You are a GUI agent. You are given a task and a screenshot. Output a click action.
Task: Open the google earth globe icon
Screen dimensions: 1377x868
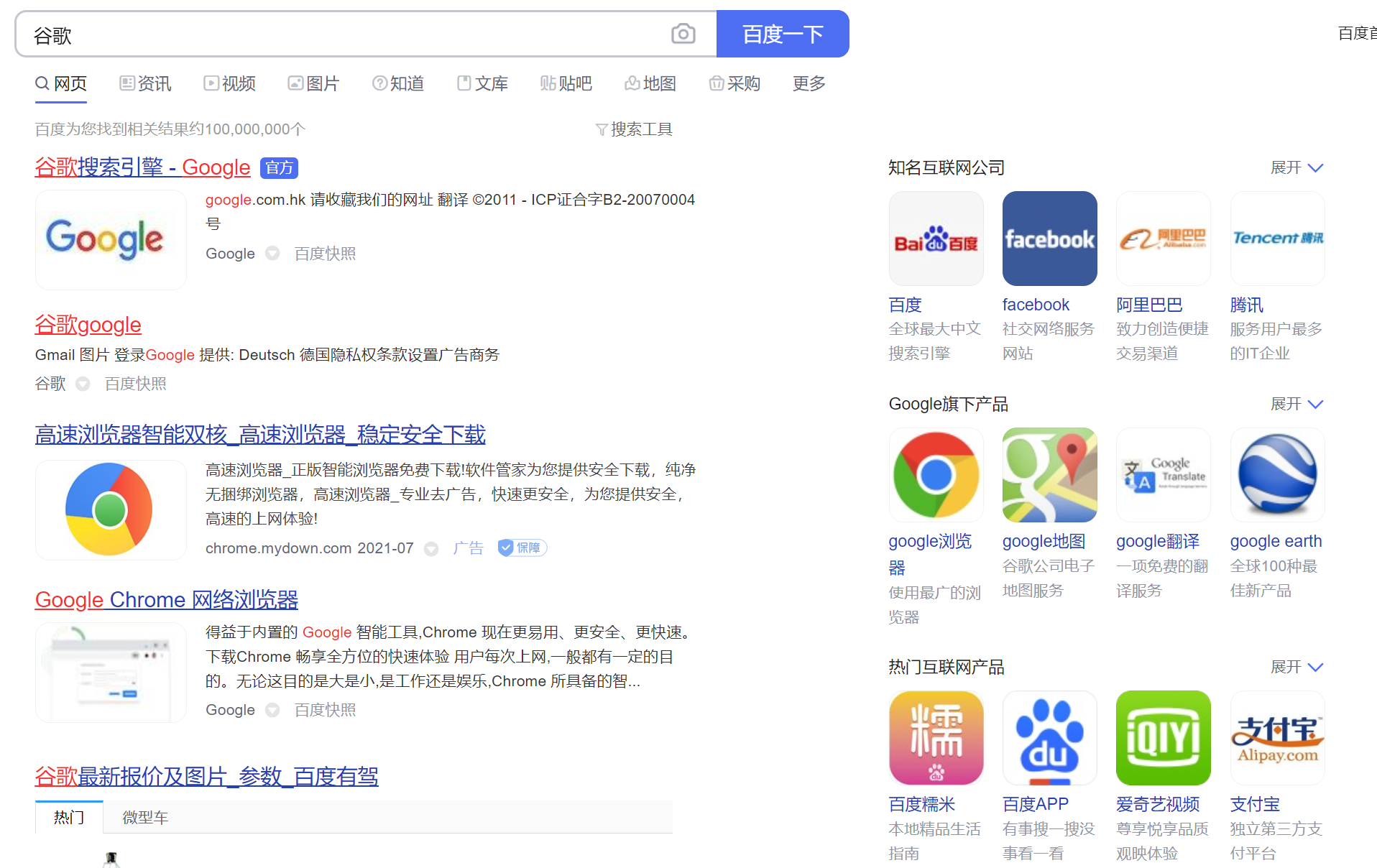click(x=1277, y=474)
